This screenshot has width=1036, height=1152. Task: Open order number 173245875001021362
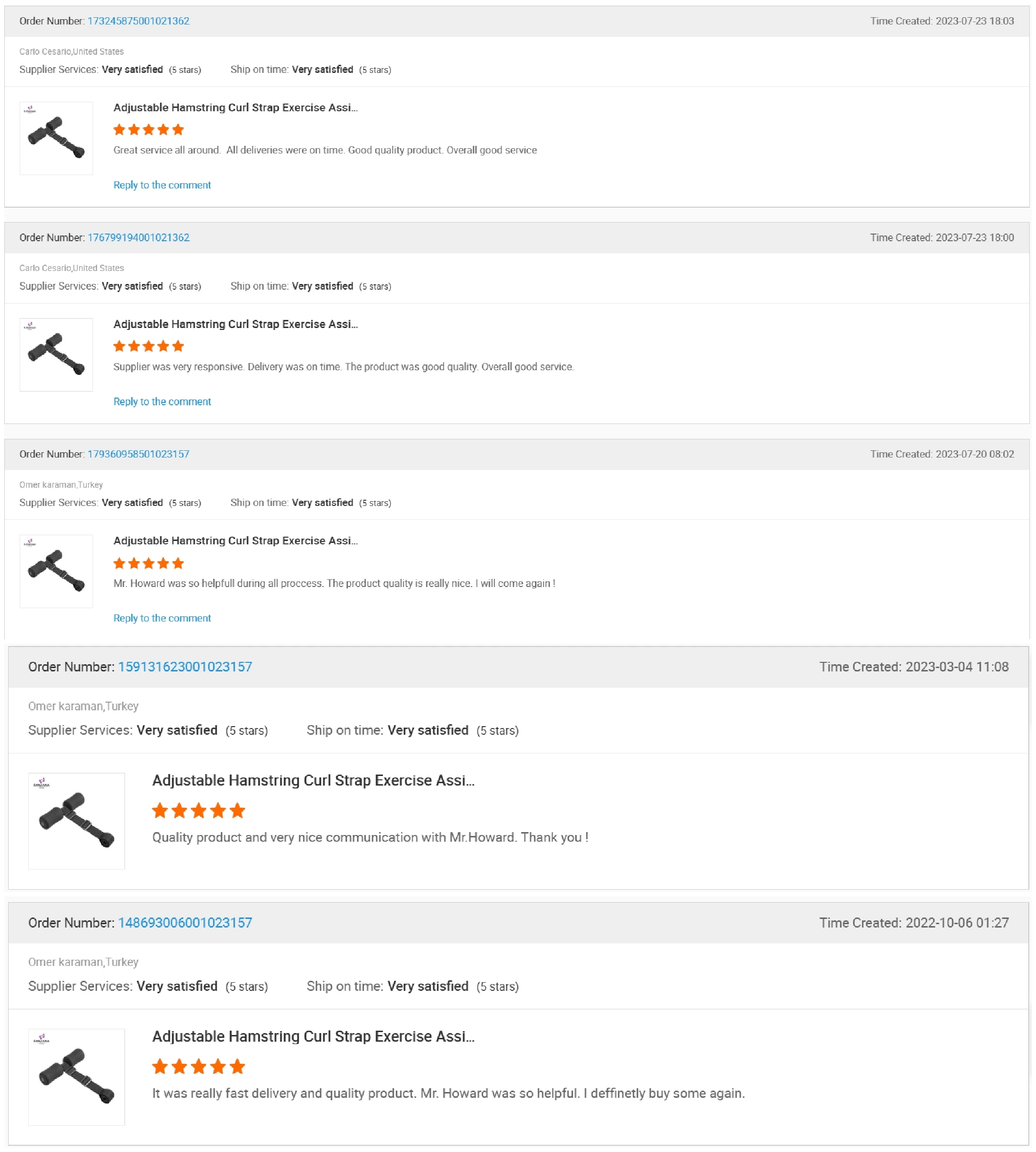[x=138, y=21]
